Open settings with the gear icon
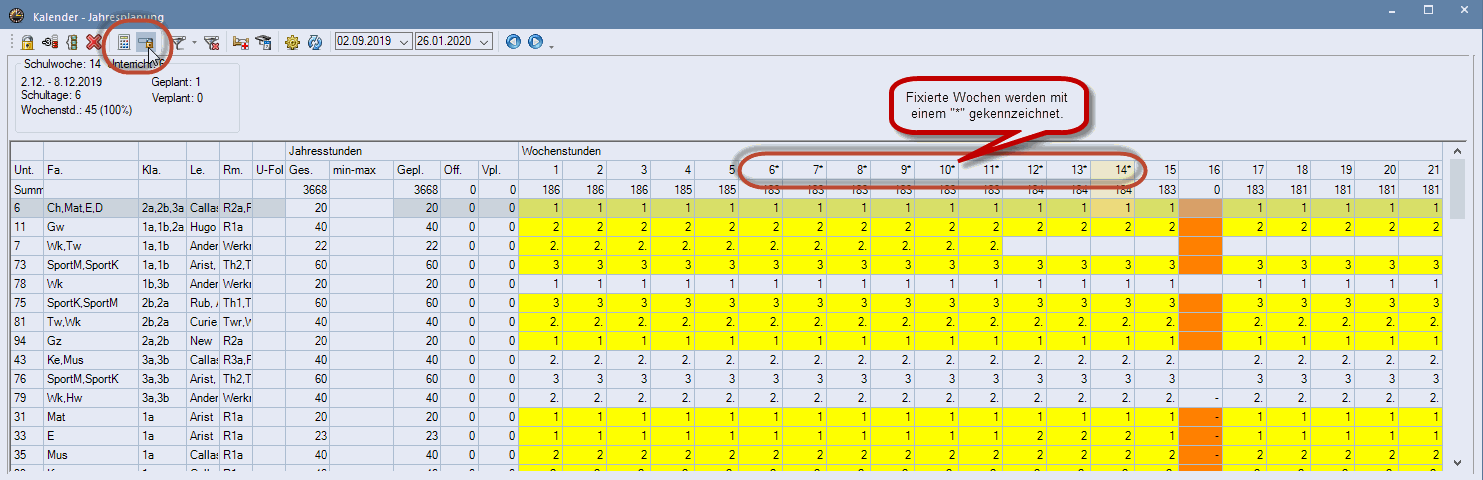 292,42
